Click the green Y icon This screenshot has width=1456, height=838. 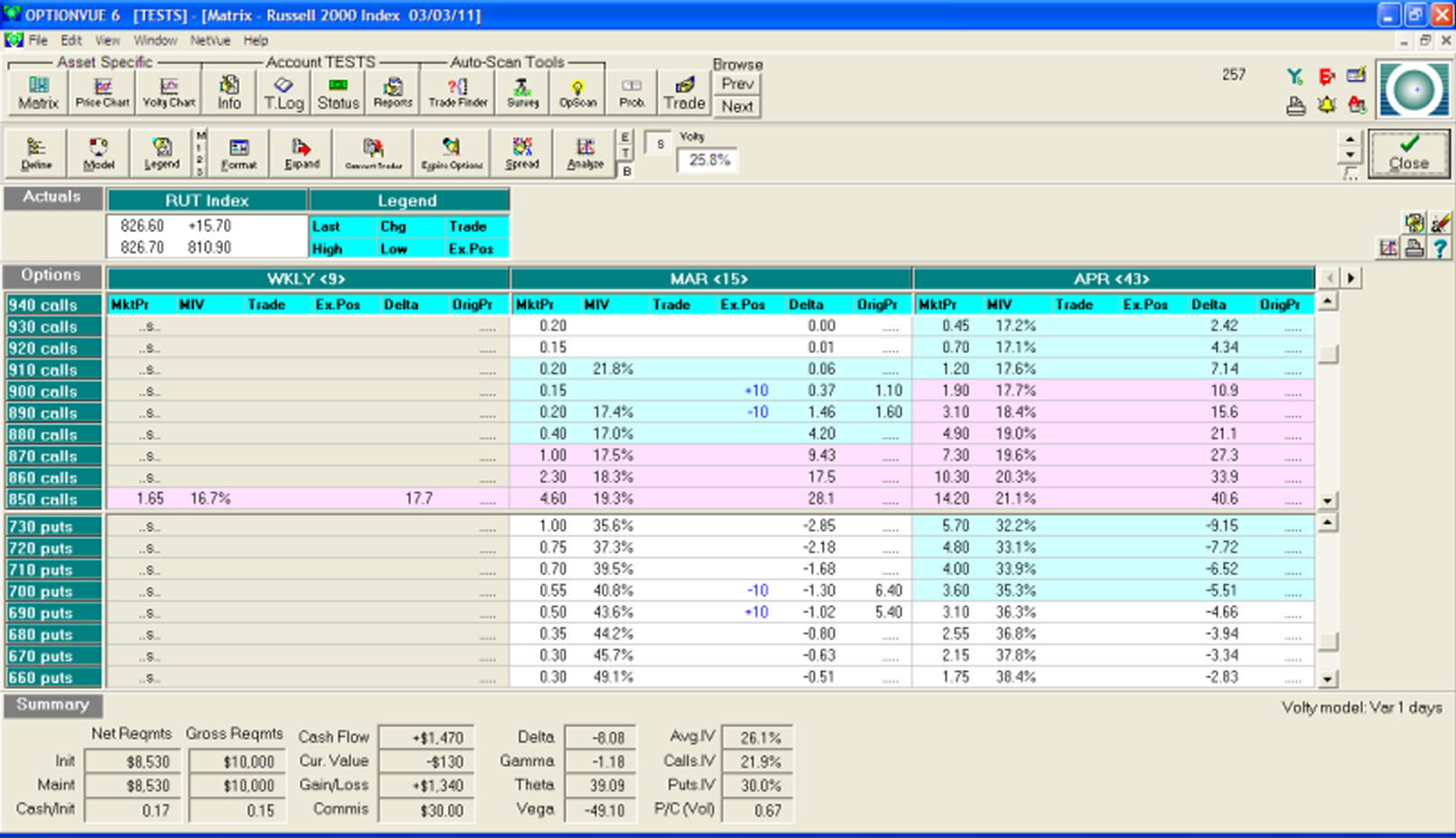click(1295, 77)
